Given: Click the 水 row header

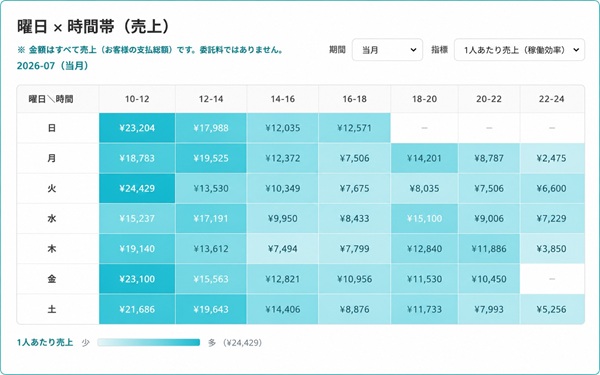Looking at the screenshot, I should click(58, 218).
